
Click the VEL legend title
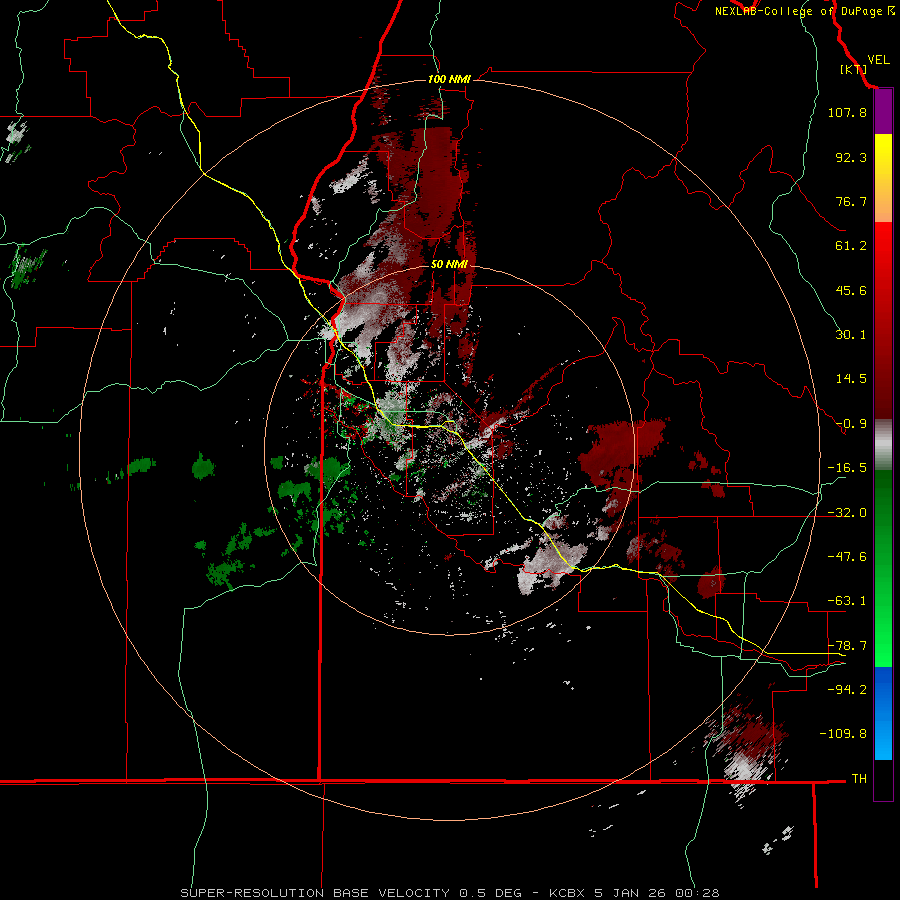(878, 60)
